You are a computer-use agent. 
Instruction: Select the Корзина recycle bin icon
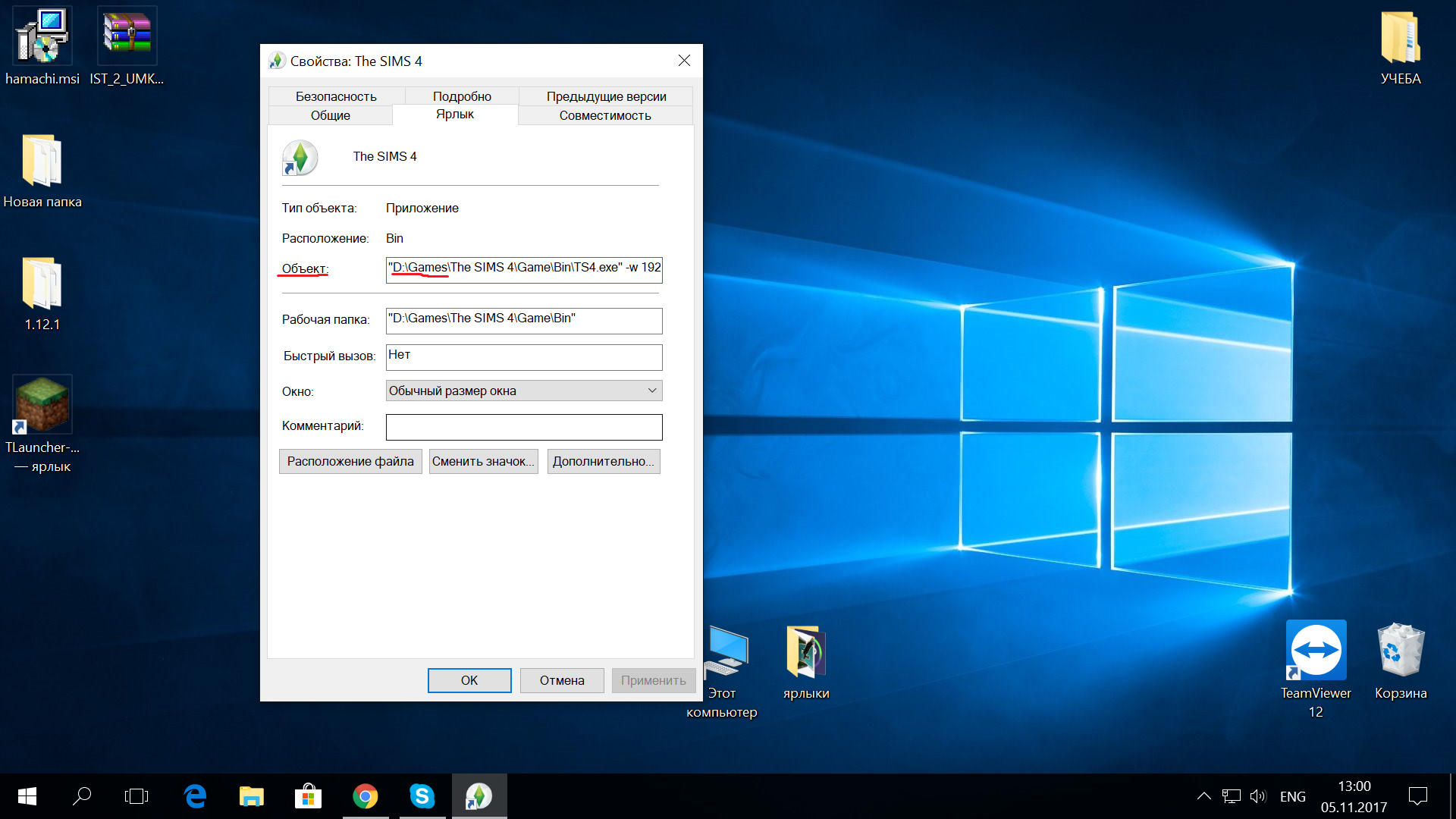[1401, 650]
